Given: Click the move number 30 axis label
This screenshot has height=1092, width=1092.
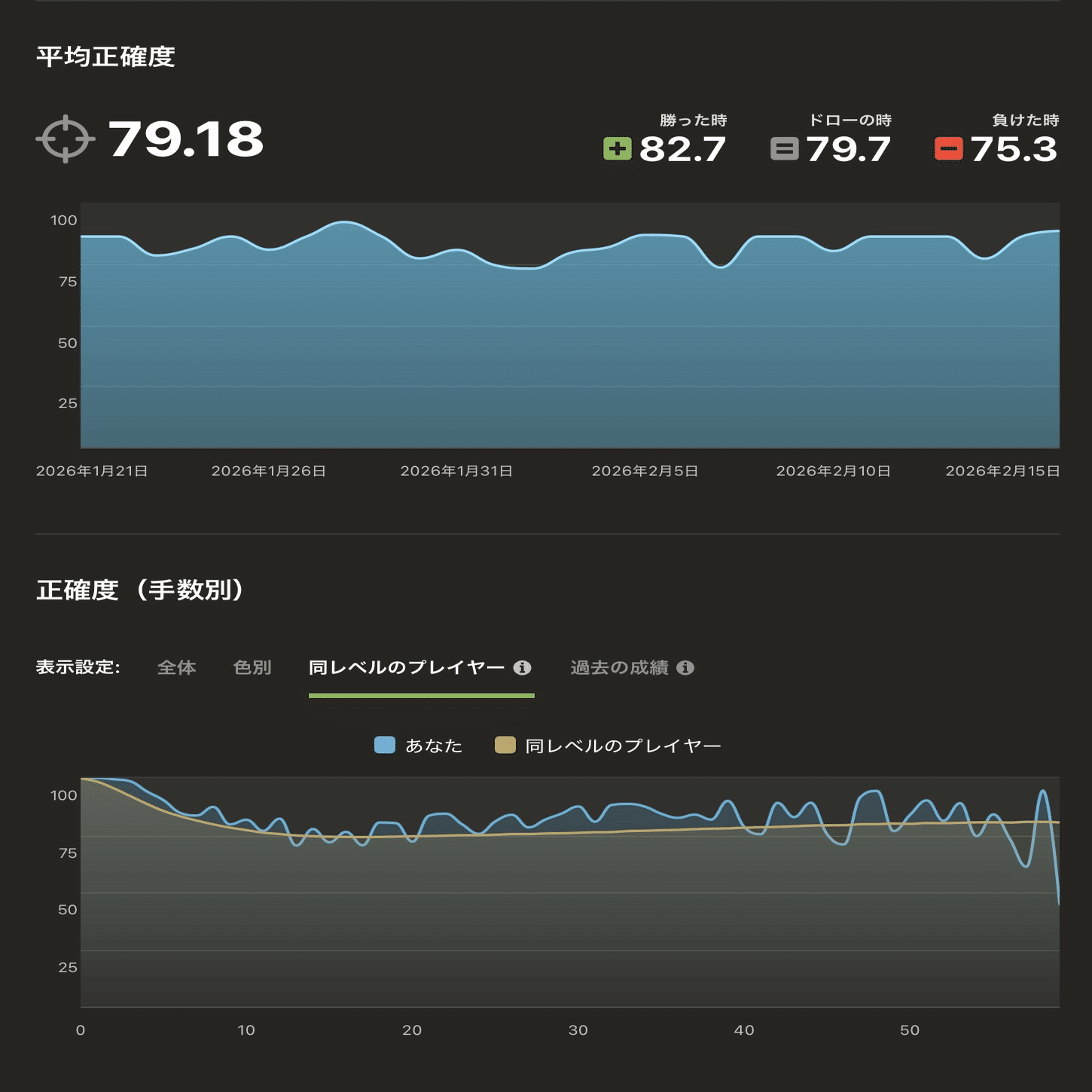Looking at the screenshot, I should tap(578, 1030).
